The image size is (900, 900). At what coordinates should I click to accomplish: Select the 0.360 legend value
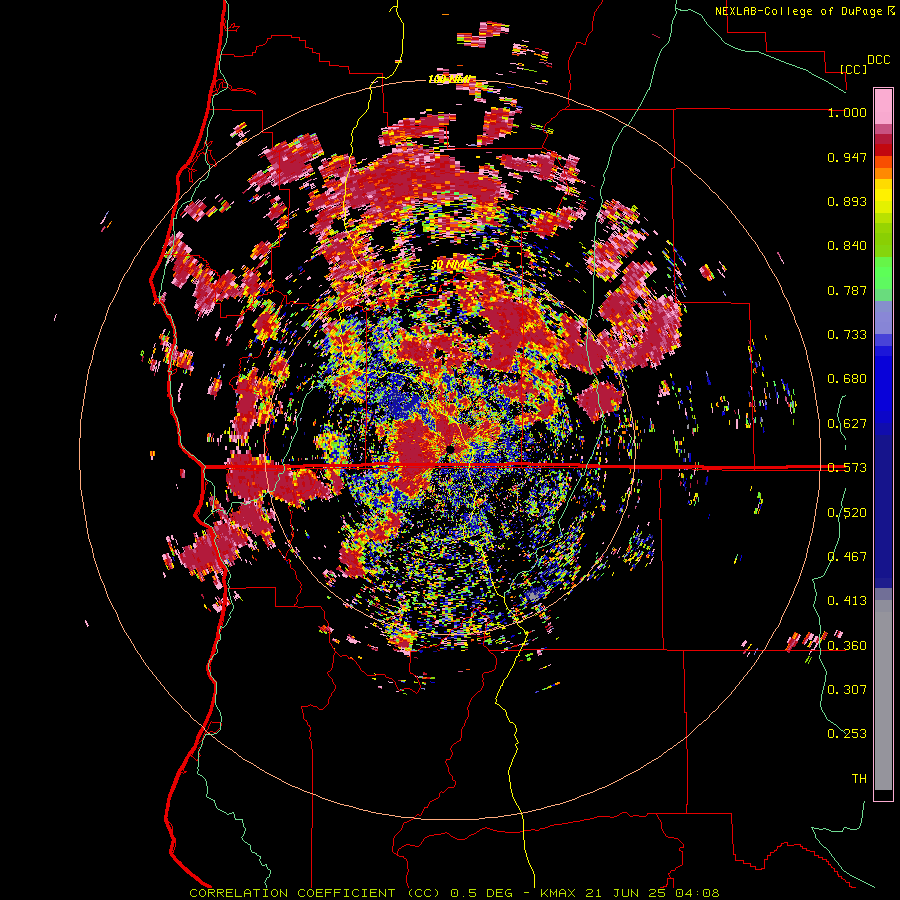pos(847,646)
